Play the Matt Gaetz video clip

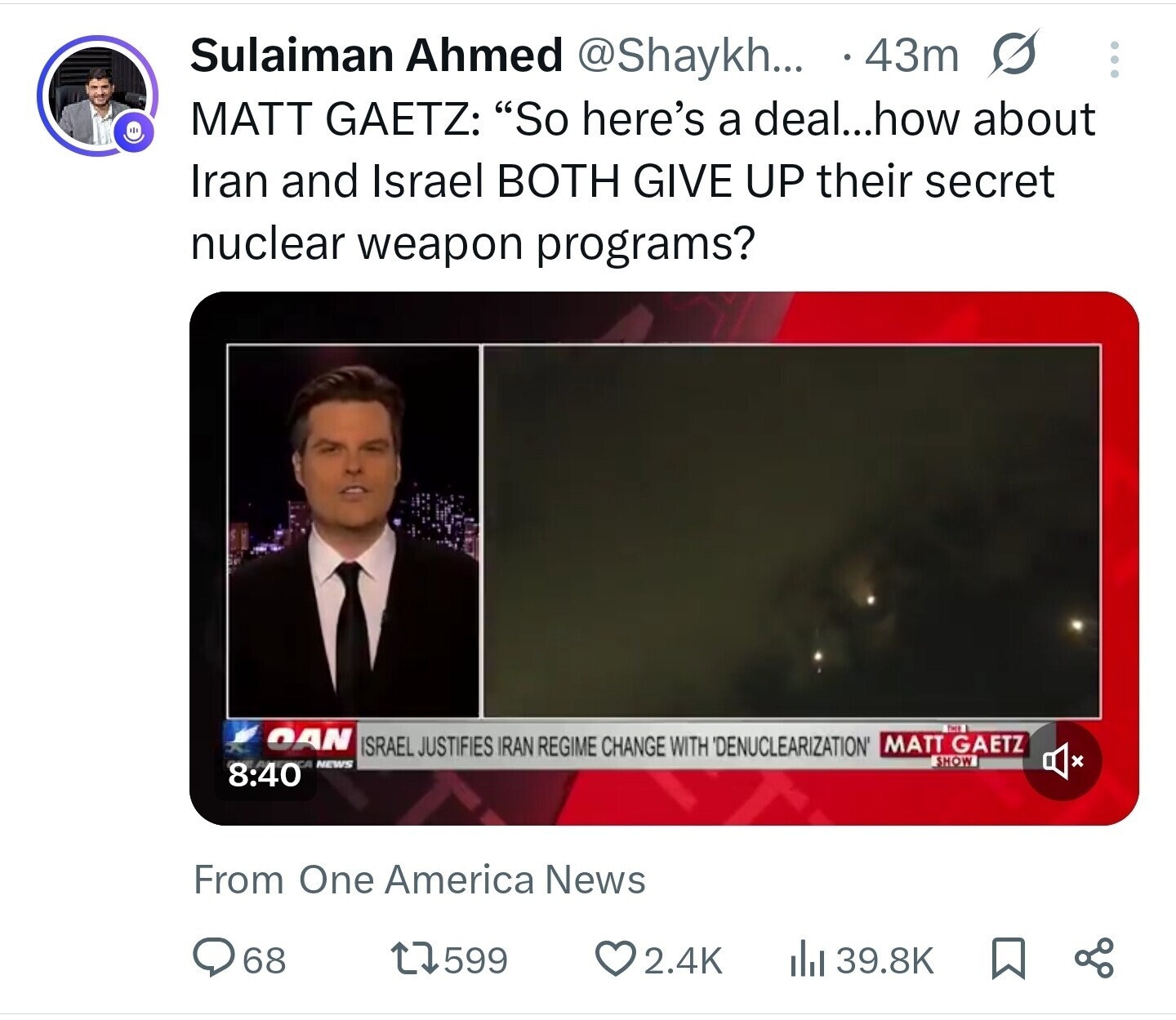(663, 531)
